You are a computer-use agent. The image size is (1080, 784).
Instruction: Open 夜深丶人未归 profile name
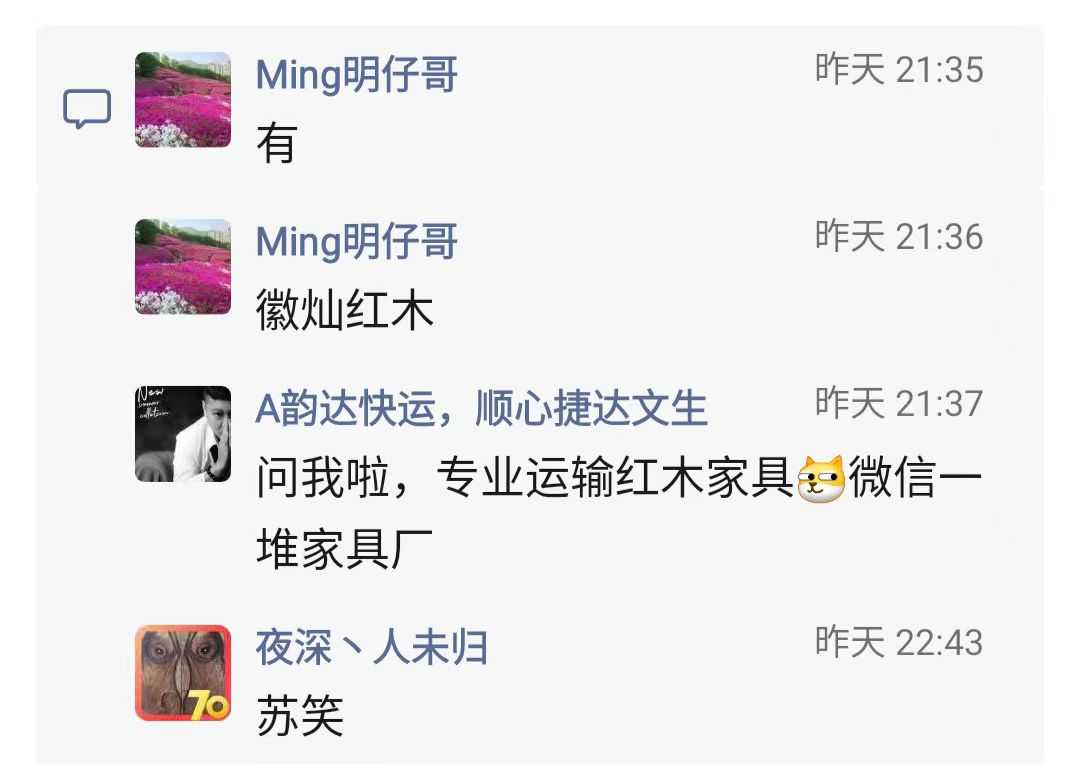tap(371, 648)
